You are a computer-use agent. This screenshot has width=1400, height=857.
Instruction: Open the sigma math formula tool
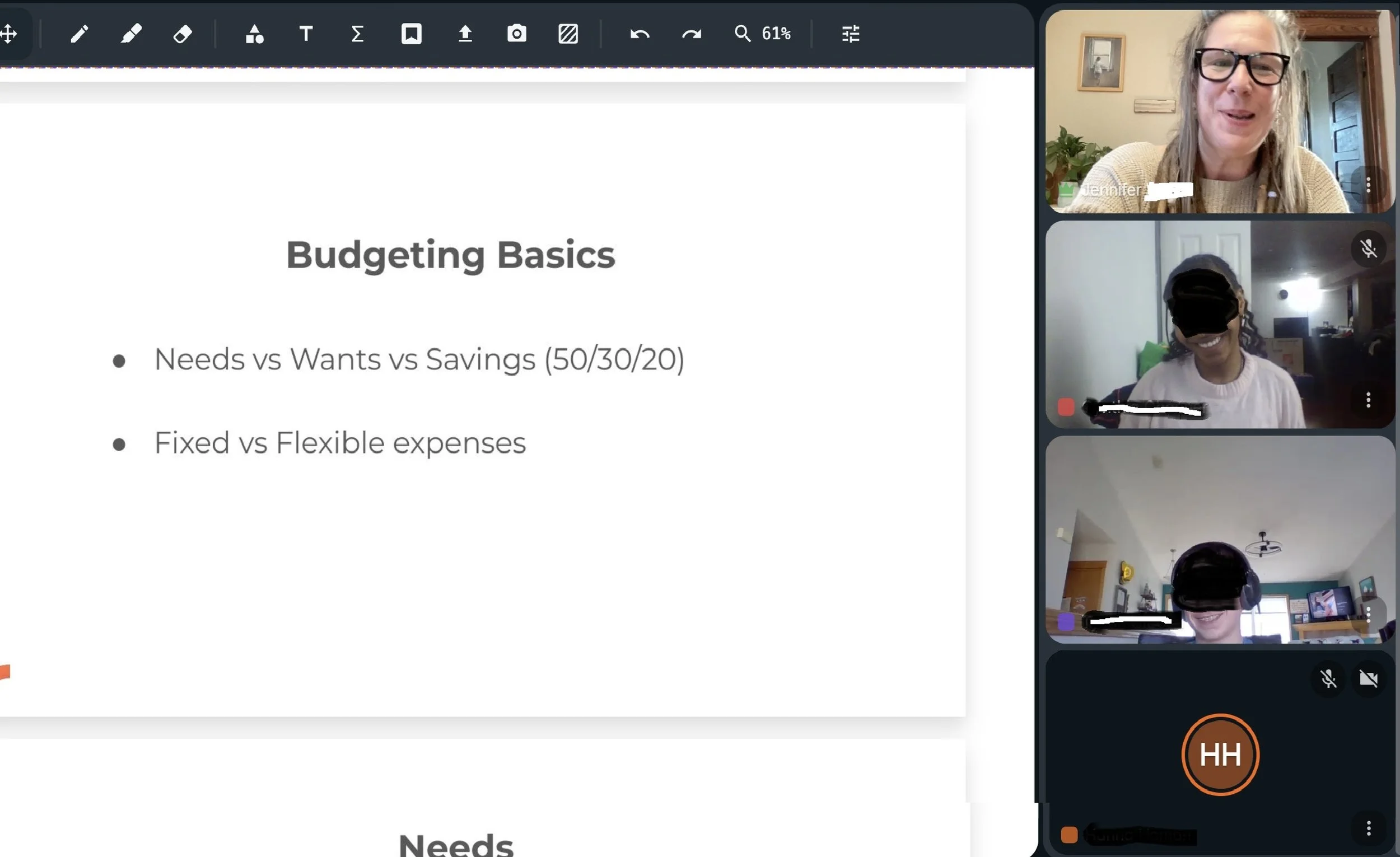click(357, 34)
